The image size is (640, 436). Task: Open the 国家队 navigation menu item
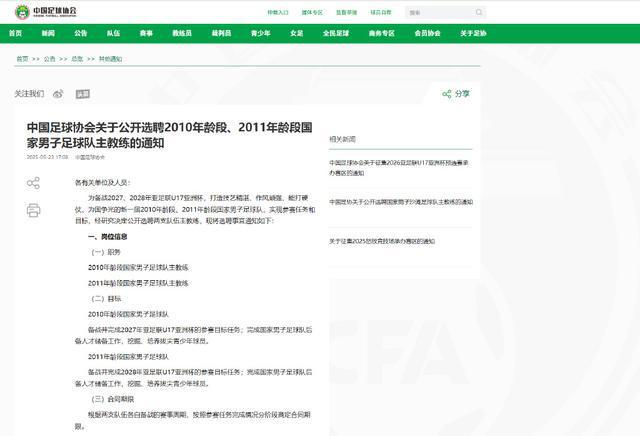(114, 33)
